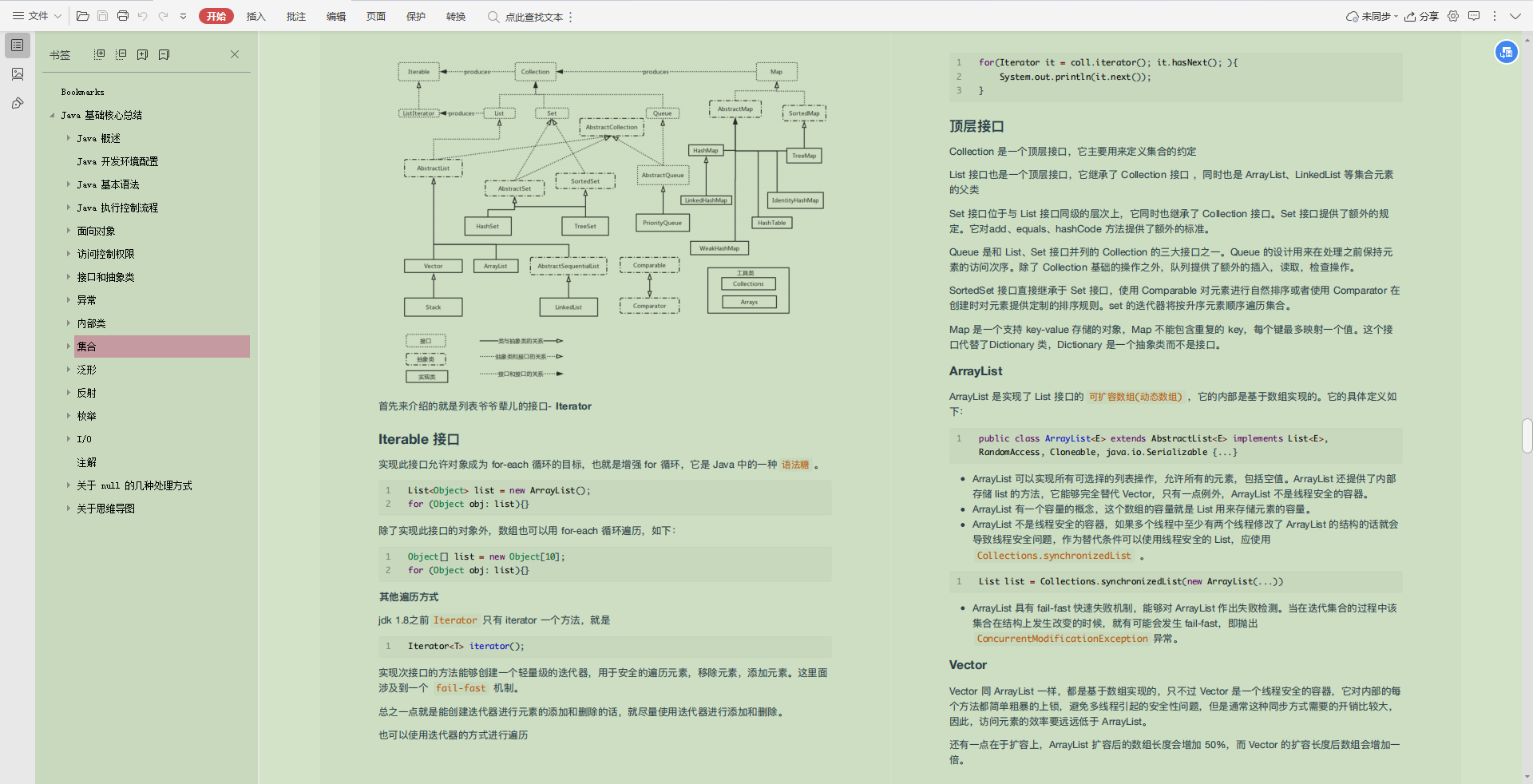
Task: Switch to the 批注 tab
Action: point(296,16)
